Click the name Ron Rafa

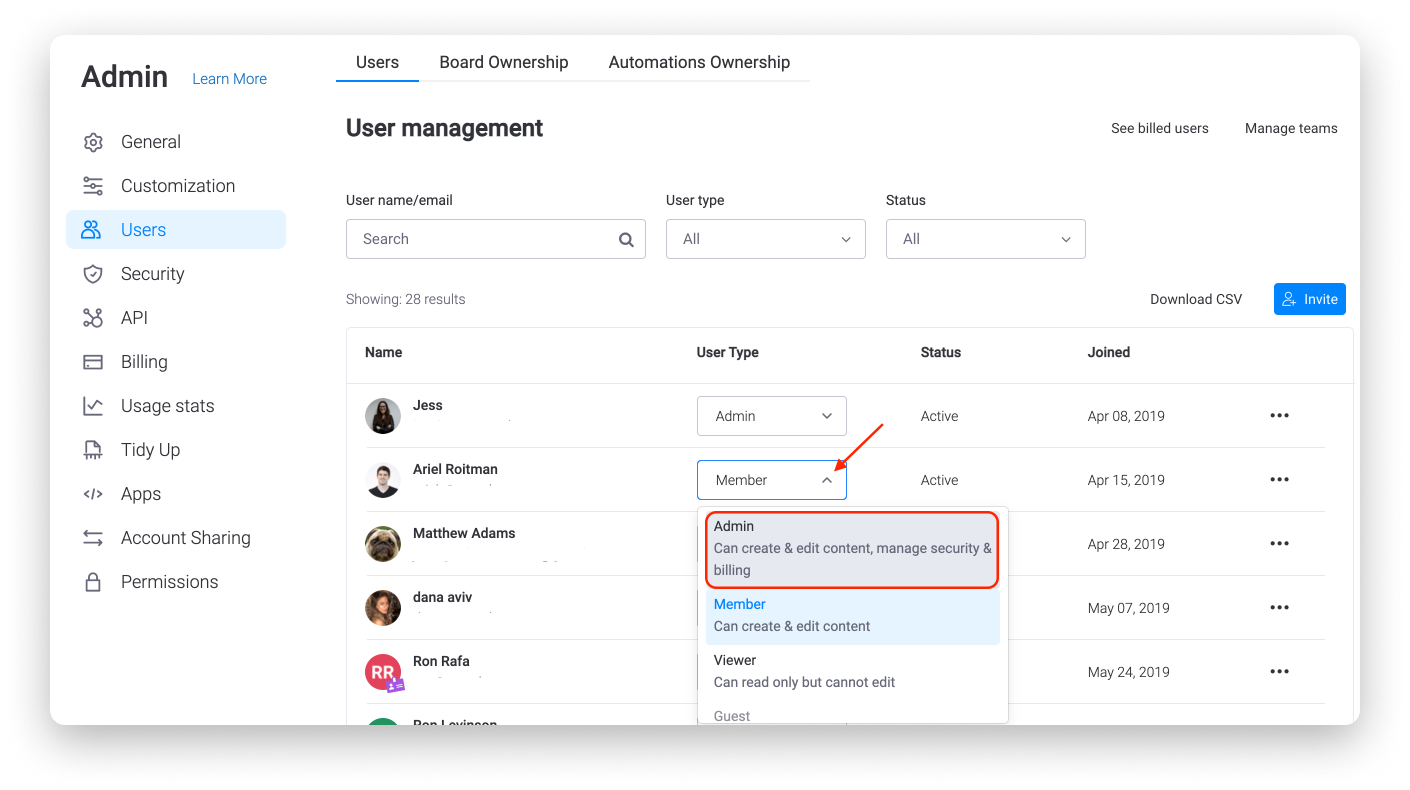441,661
